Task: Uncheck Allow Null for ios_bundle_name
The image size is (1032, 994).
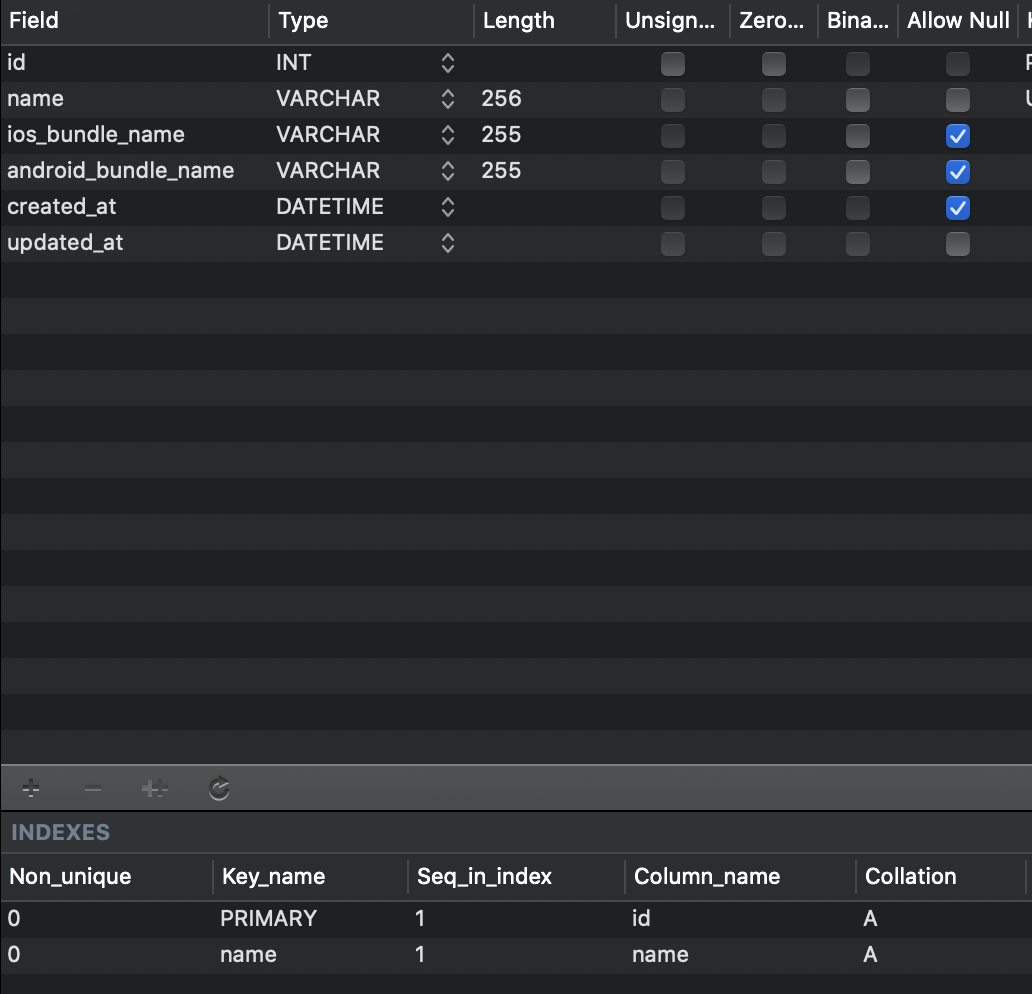Action: tap(958, 136)
